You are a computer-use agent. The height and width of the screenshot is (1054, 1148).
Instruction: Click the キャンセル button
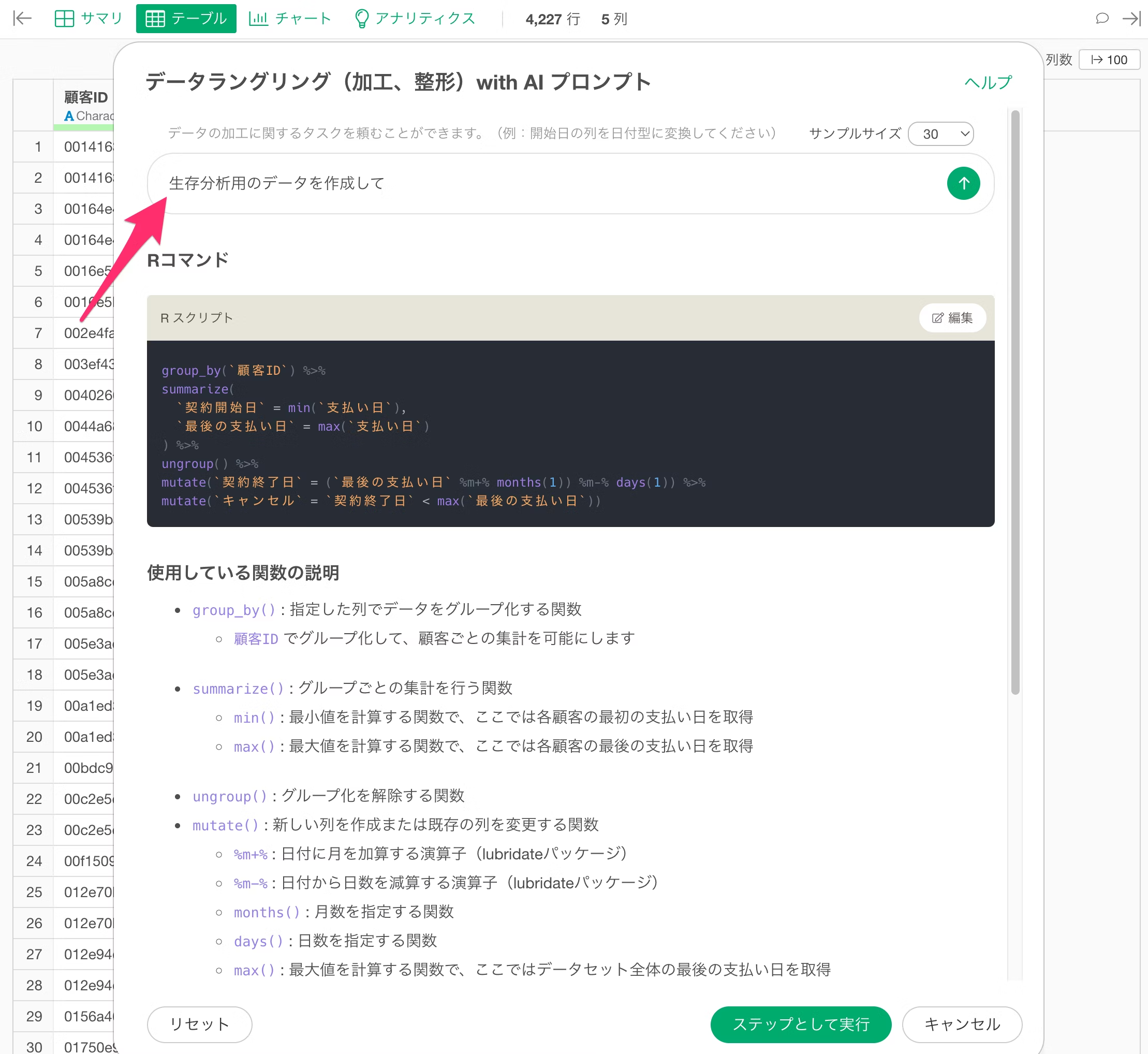(962, 1024)
